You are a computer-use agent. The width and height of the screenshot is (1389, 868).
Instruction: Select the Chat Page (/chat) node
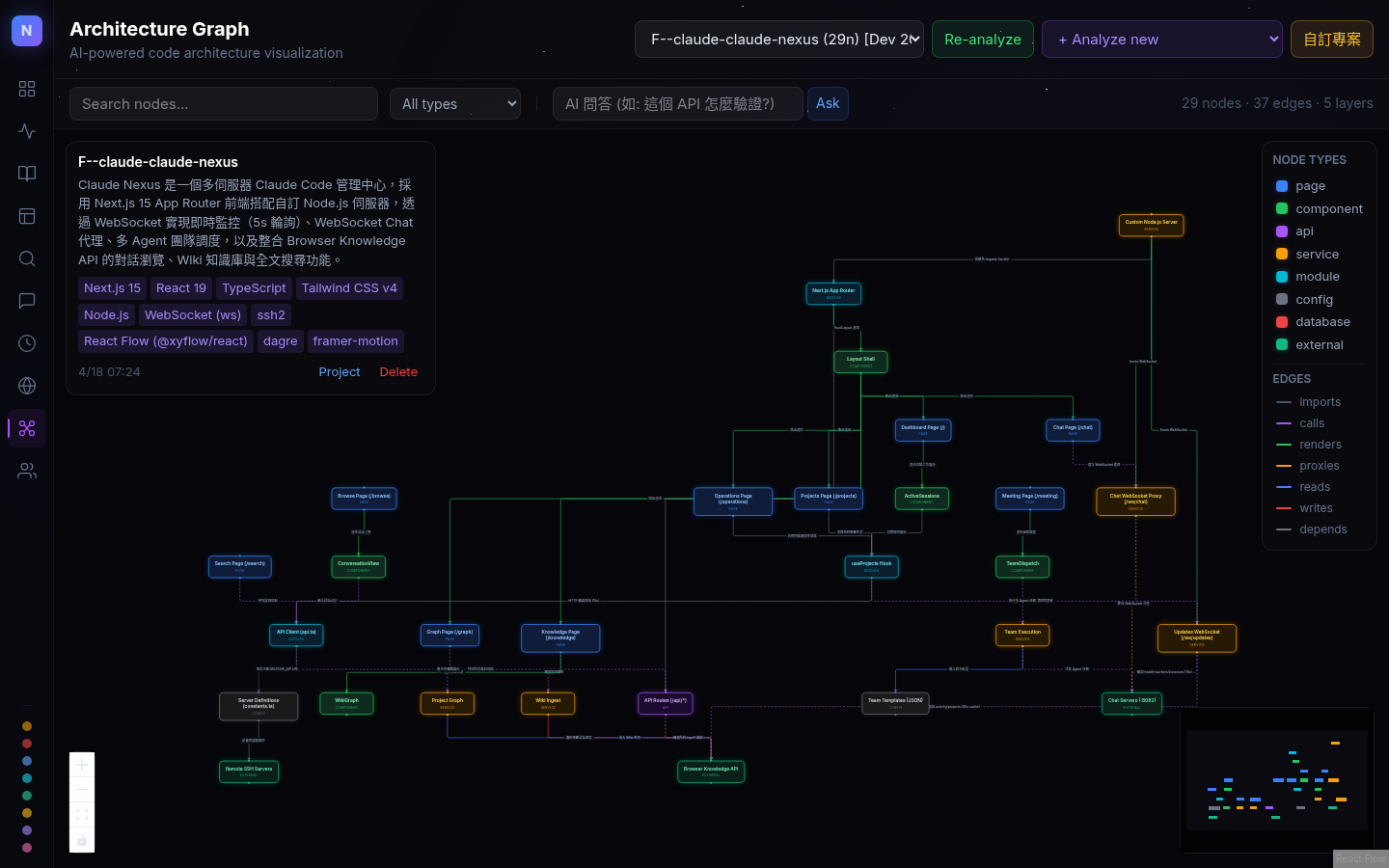[1073, 430]
